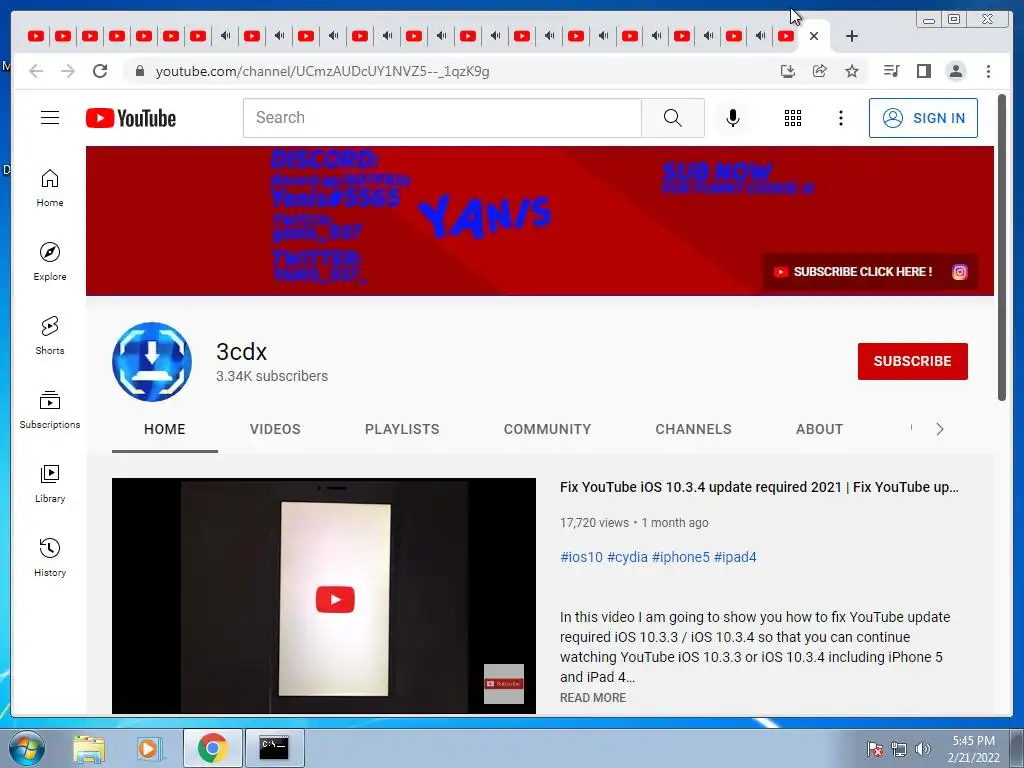Open Subscriptions in the sidebar
Screen dimensions: 1024x768
coord(50,409)
